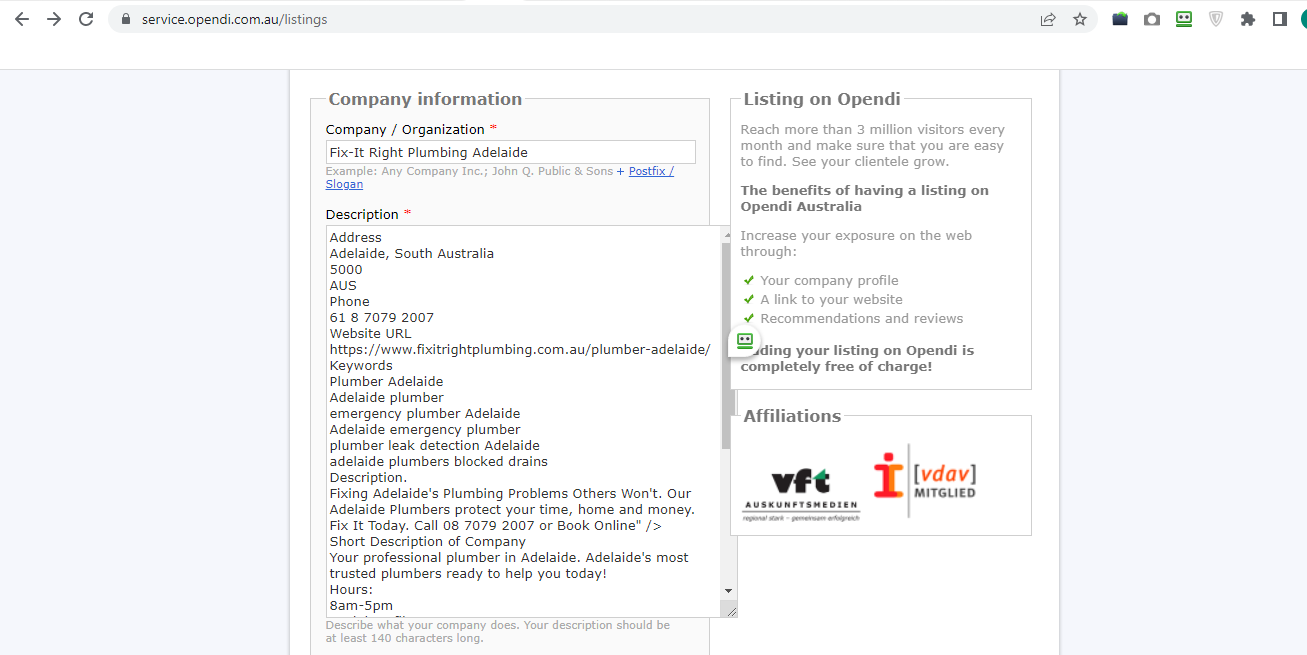Click the textarea resize handle
The image size is (1307, 655).
pyautogui.click(x=730, y=610)
